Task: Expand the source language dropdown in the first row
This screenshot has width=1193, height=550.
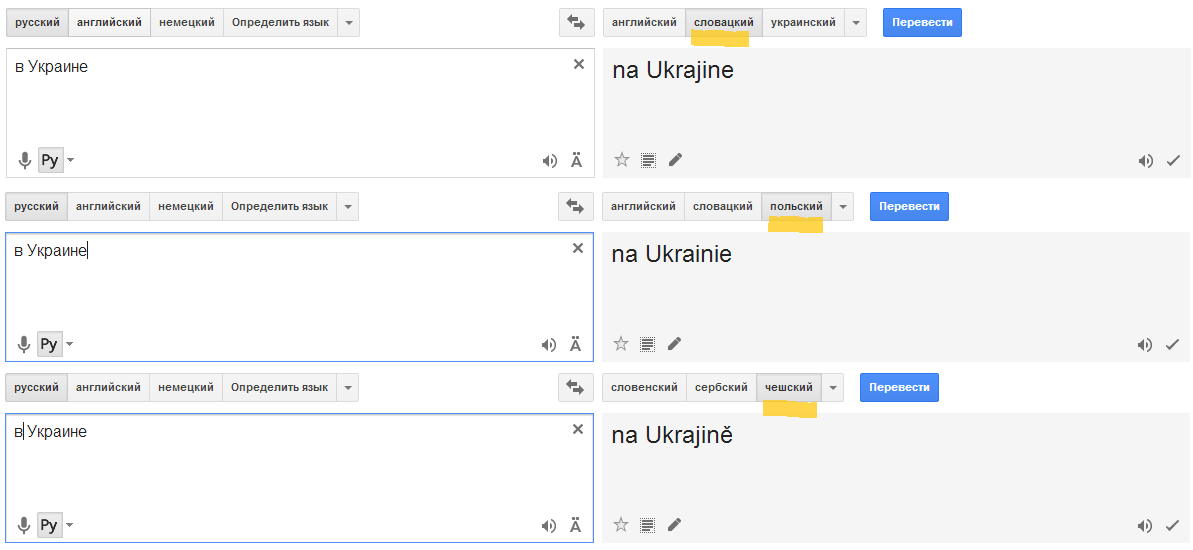Action: click(x=349, y=22)
